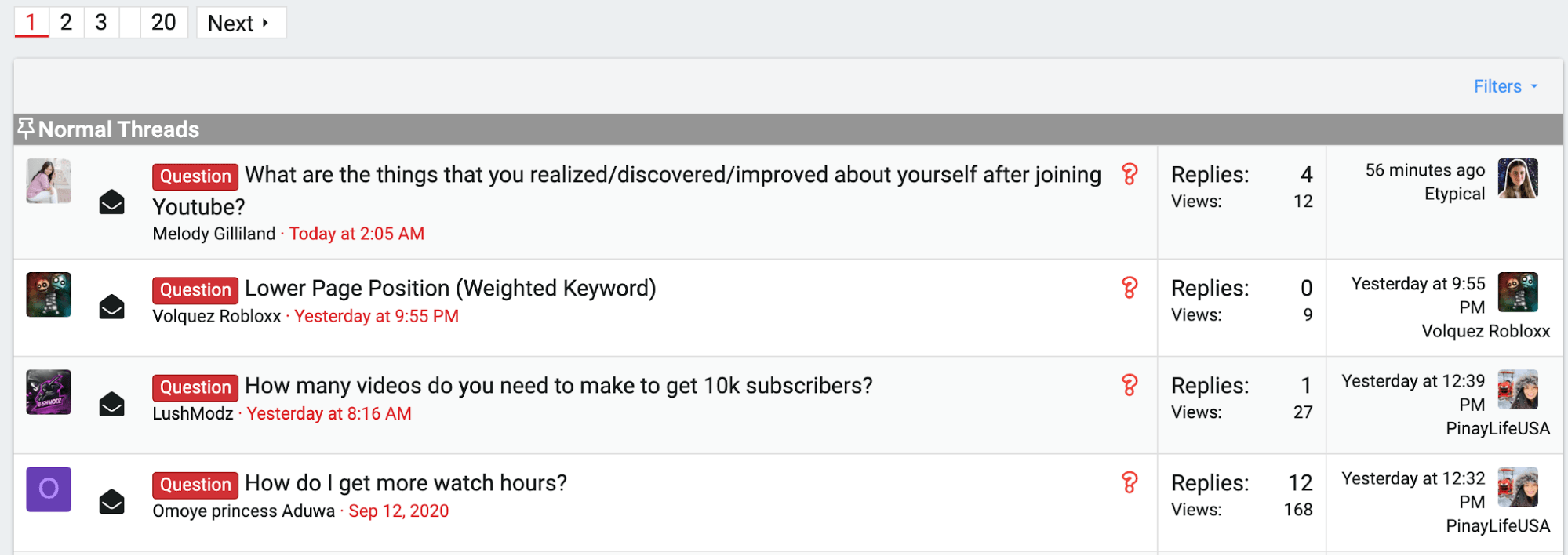Image resolution: width=1568 pixels, height=556 pixels.
Task: Click LushModz's thread avatar
Action: (49, 391)
